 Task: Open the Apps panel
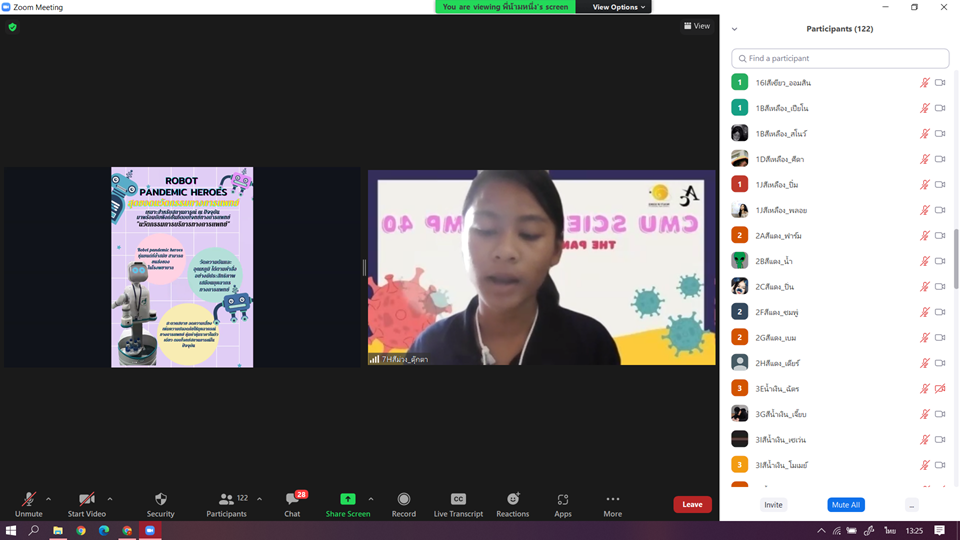[563, 504]
